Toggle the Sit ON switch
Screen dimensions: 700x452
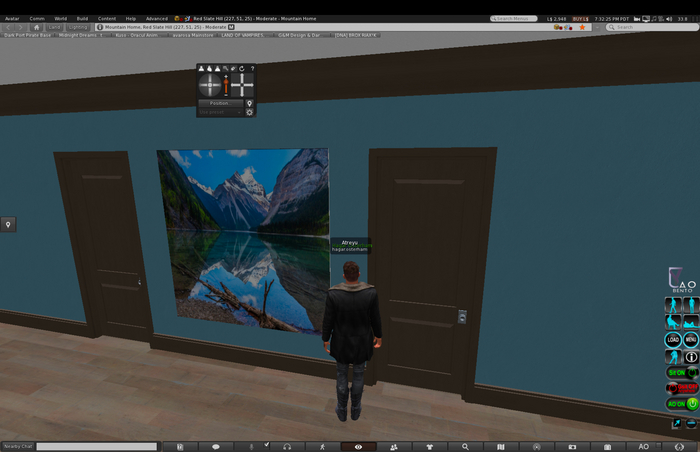pos(682,373)
